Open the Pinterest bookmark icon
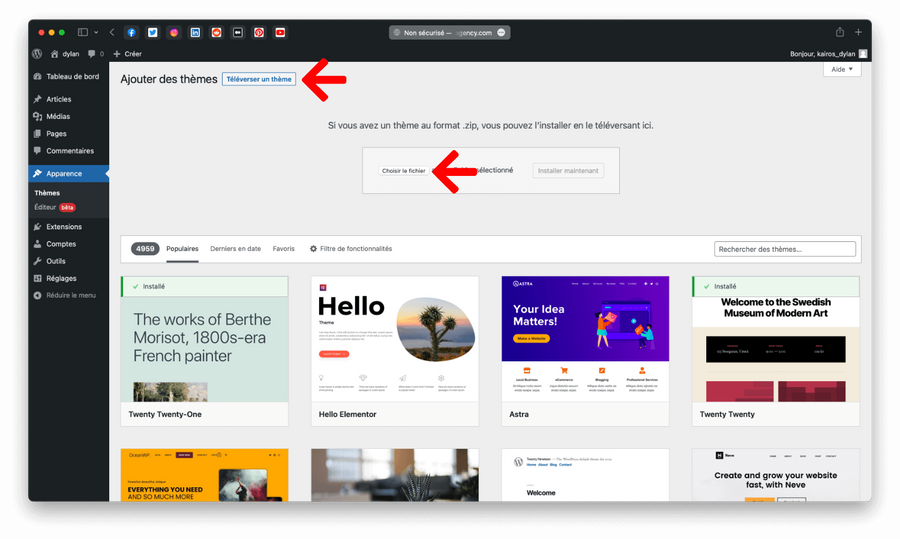 pos(259,33)
